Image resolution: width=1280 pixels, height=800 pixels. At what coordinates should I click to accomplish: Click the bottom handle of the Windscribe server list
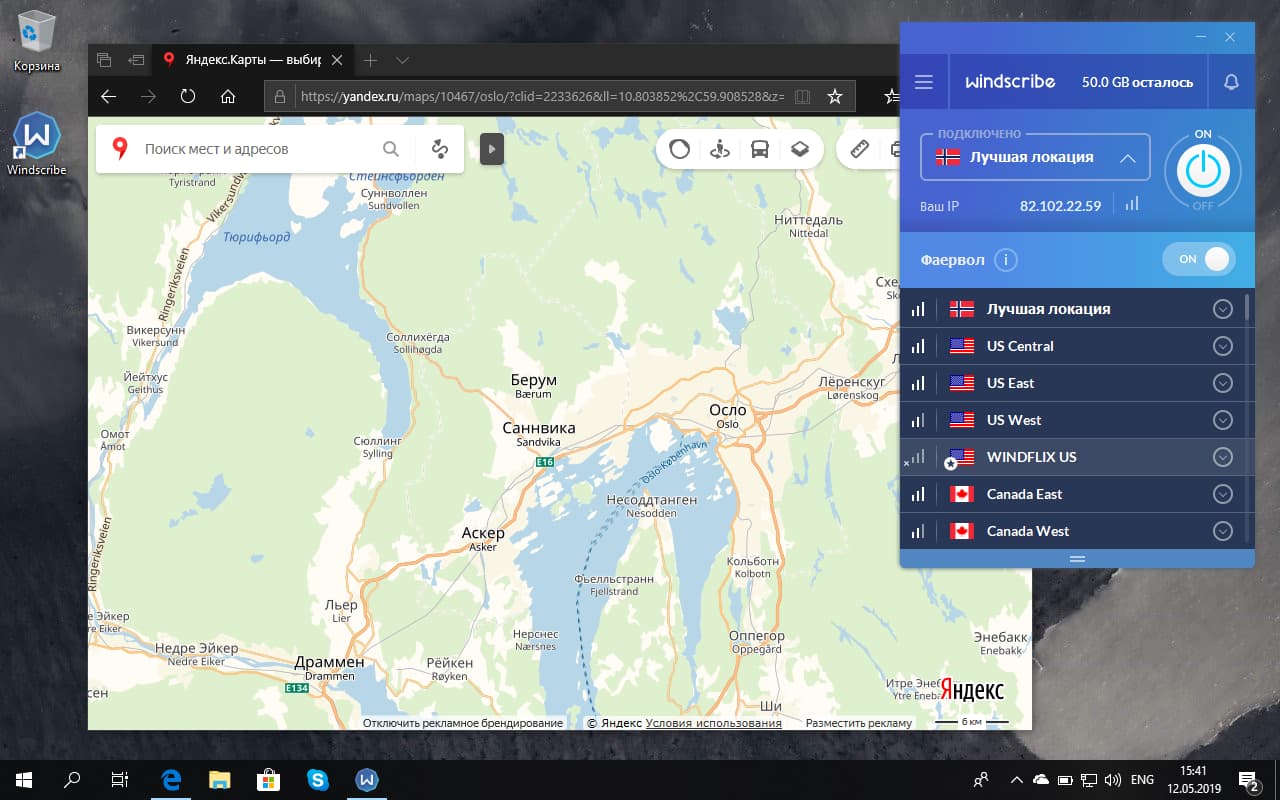[1077, 558]
